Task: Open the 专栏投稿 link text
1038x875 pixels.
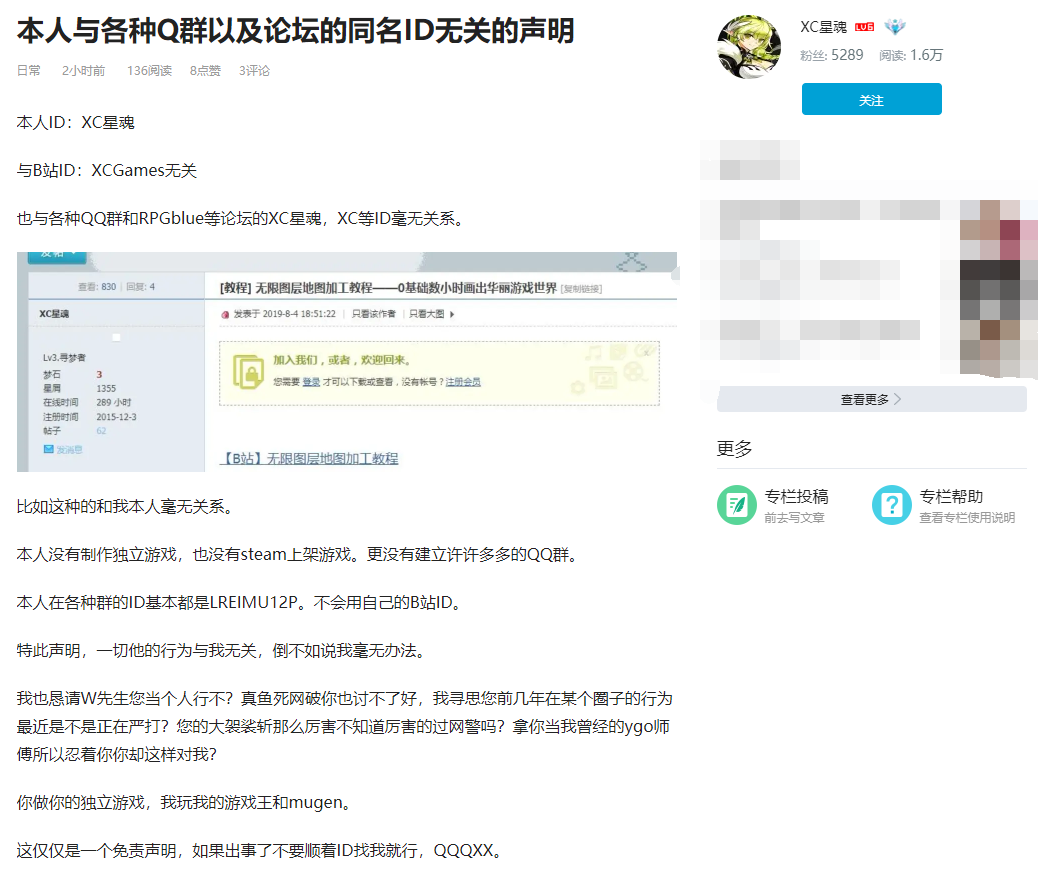Action: click(796, 496)
